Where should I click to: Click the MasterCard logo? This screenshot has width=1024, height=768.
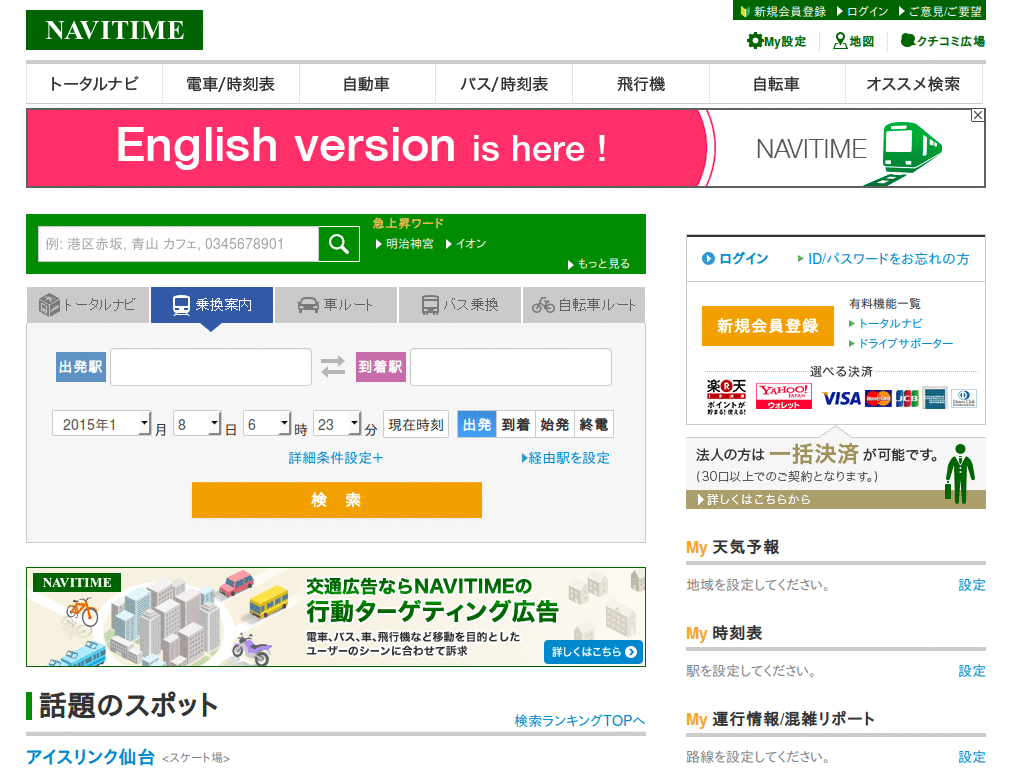coord(878,398)
